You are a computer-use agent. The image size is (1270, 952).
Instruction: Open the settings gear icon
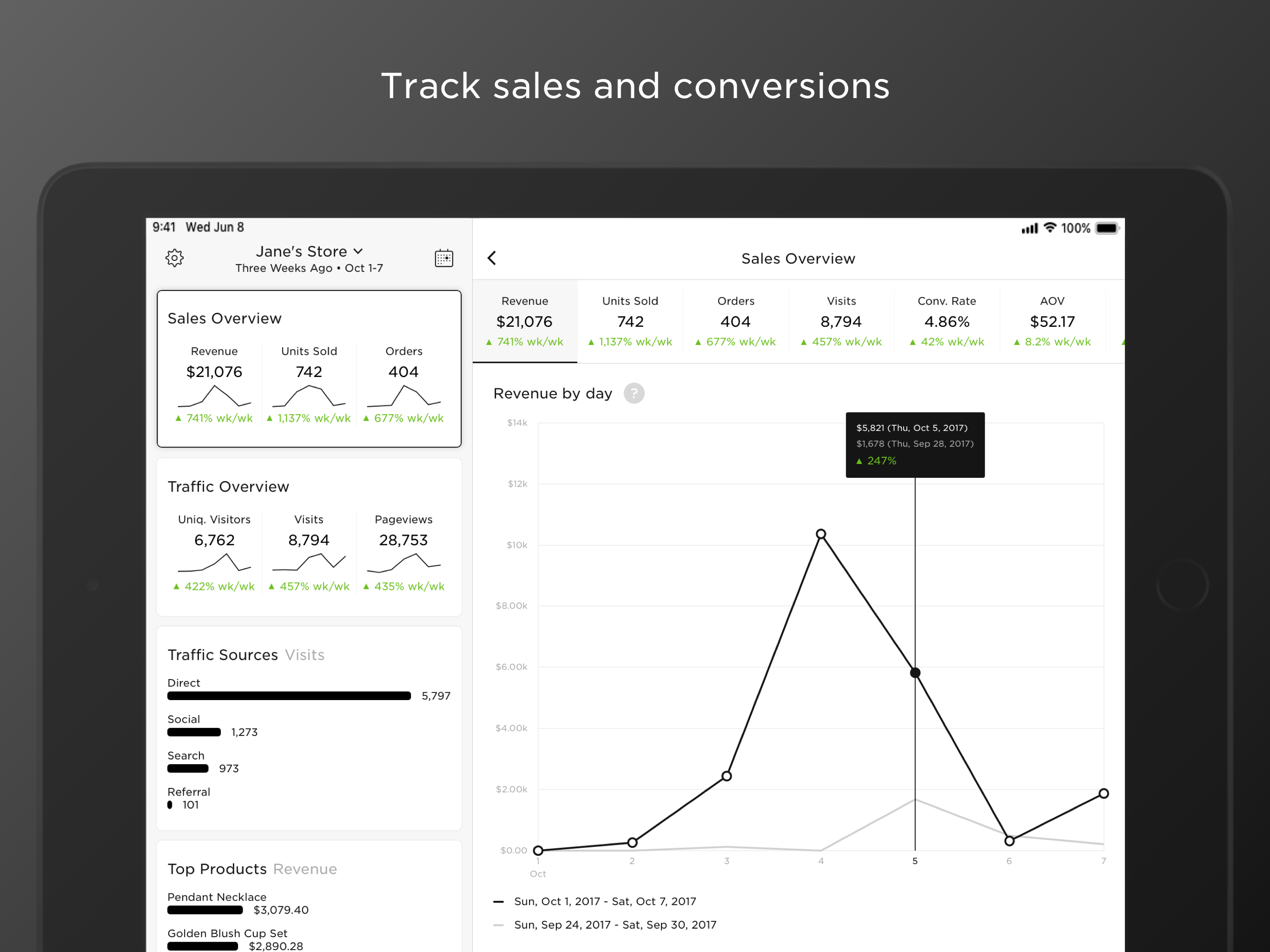[174, 258]
